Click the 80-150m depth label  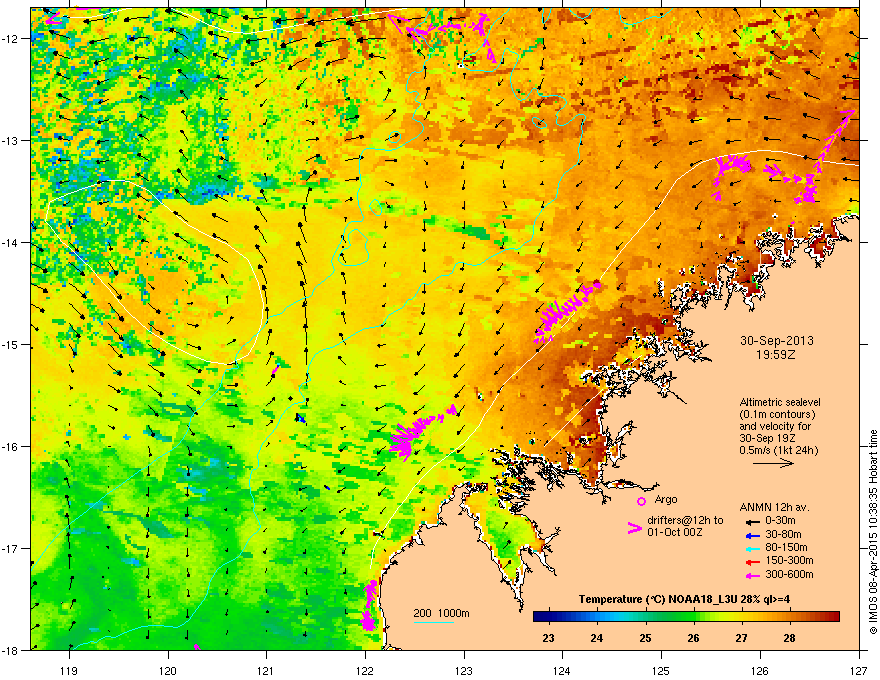pyautogui.click(x=786, y=548)
